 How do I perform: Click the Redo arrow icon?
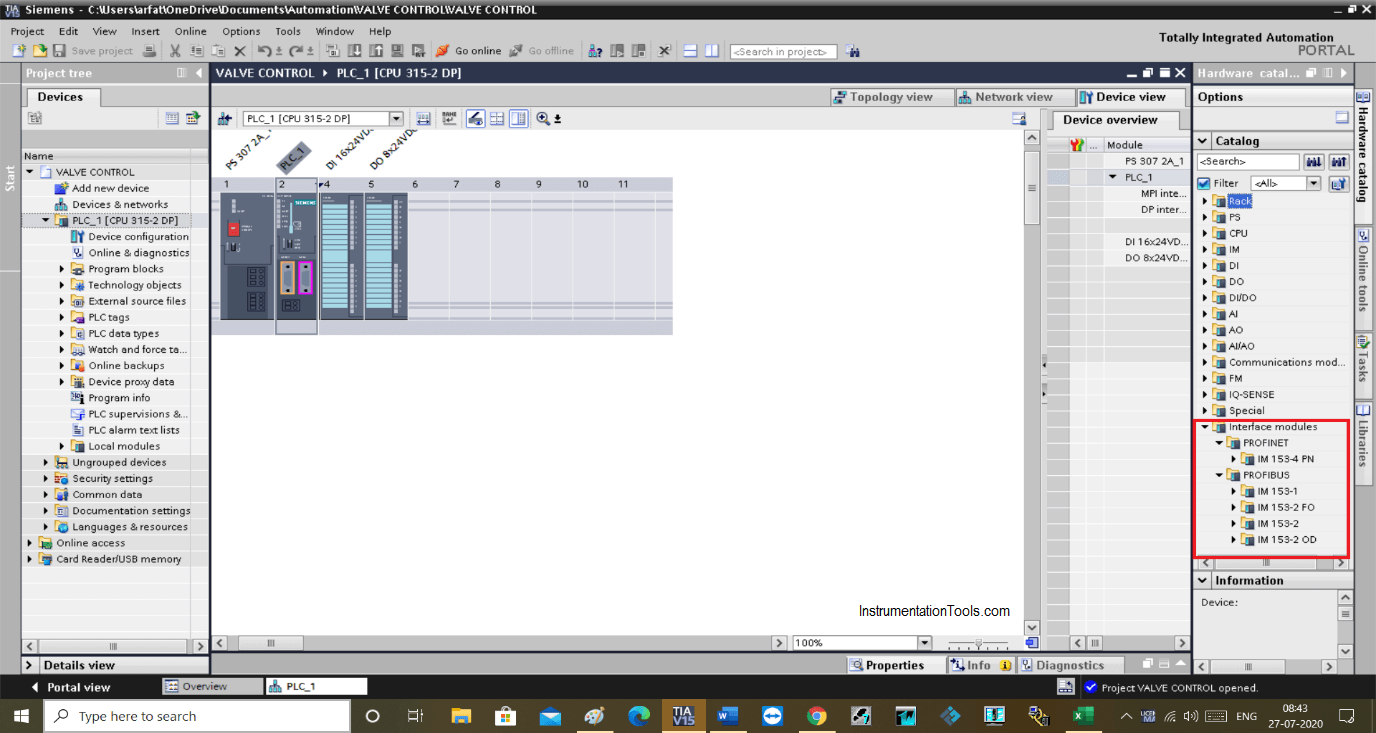click(x=295, y=50)
